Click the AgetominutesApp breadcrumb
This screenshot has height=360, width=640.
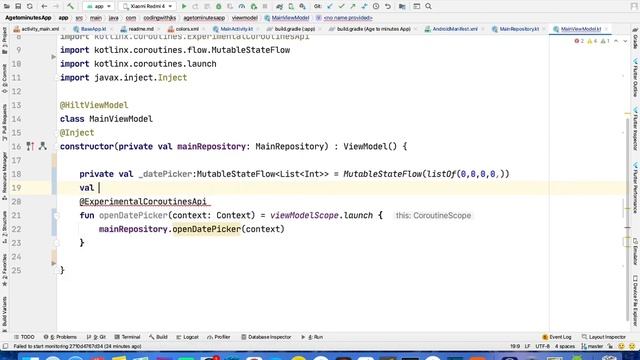click(x=28, y=18)
